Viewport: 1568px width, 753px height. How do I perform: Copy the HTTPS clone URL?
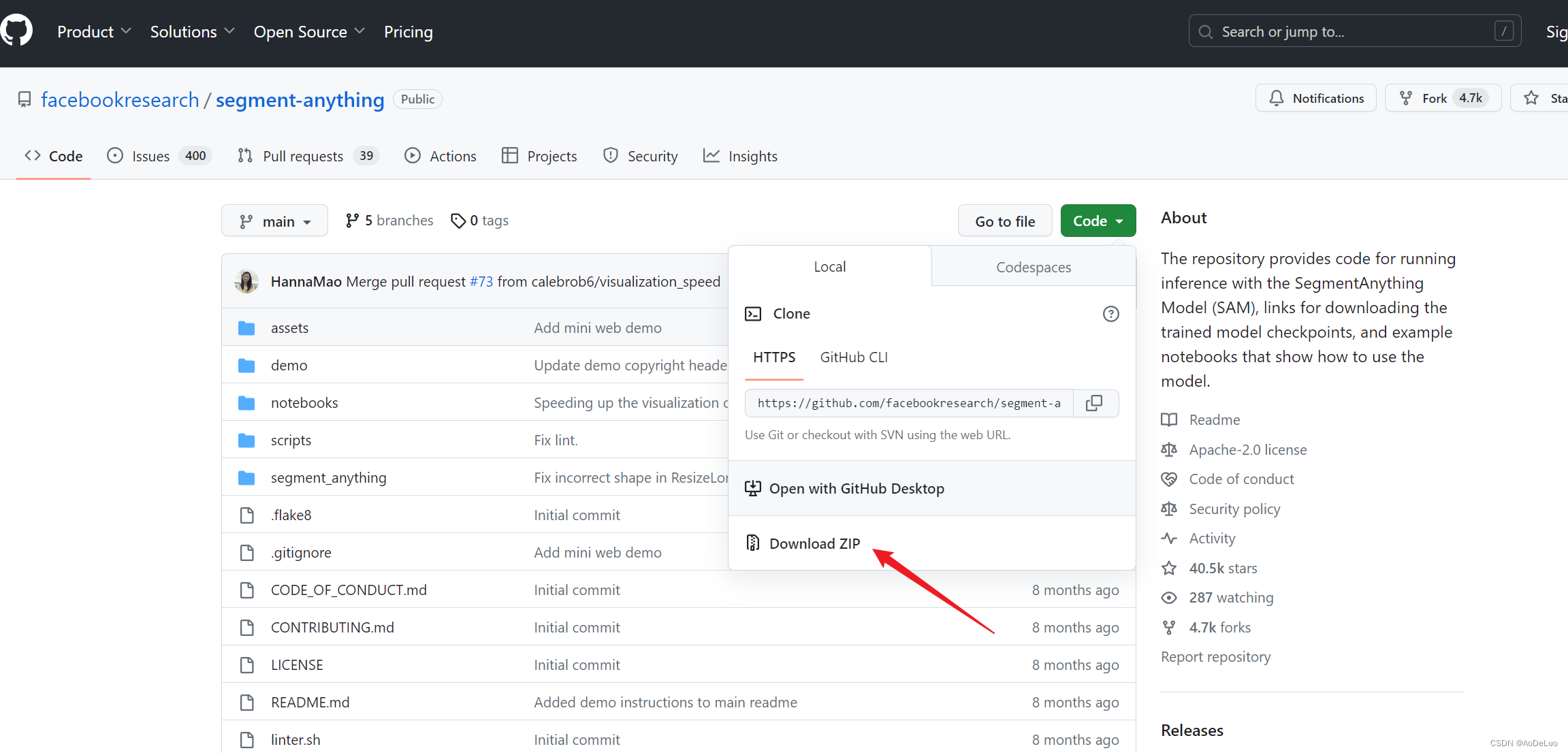click(1094, 403)
